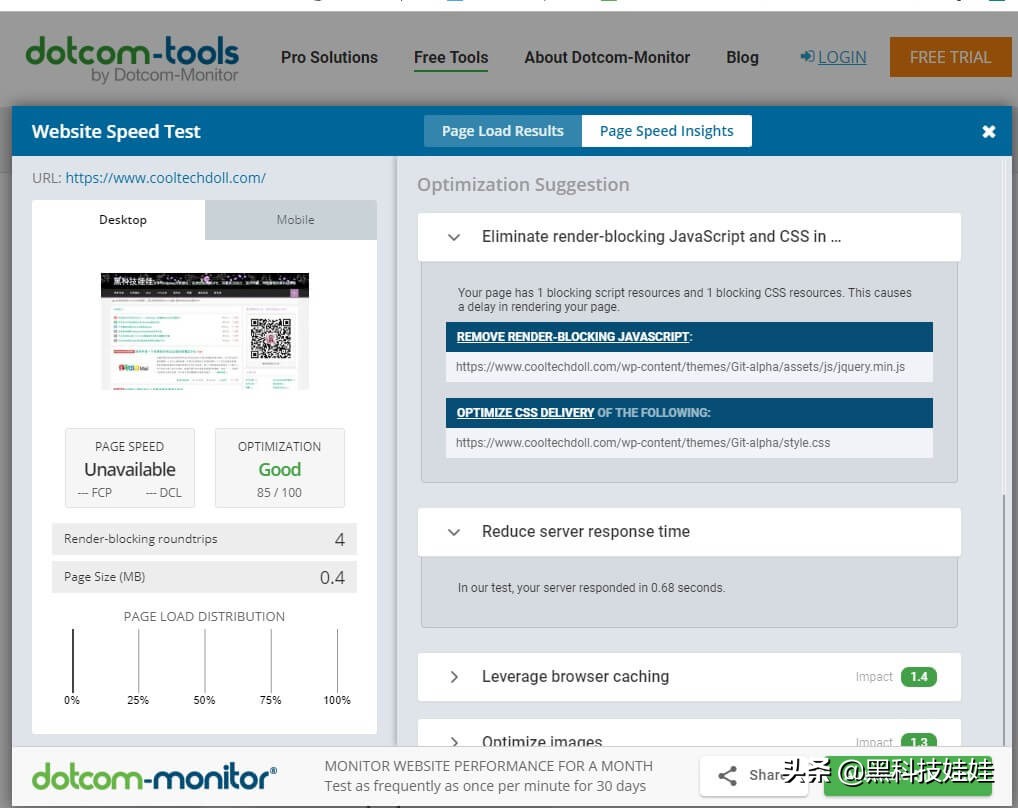
Task: Click the OPTIMIZATION Good score box
Action: (x=279, y=468)
